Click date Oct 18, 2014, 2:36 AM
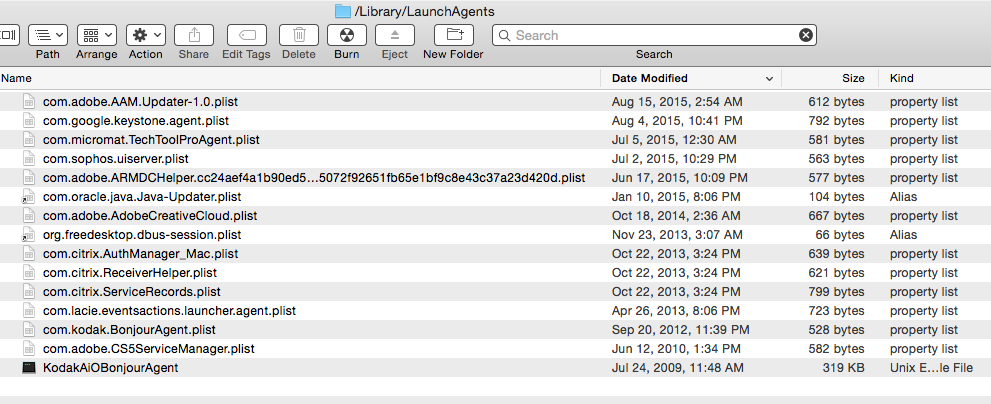This screenshot has height=404, width=991. [x=676, y=216]
